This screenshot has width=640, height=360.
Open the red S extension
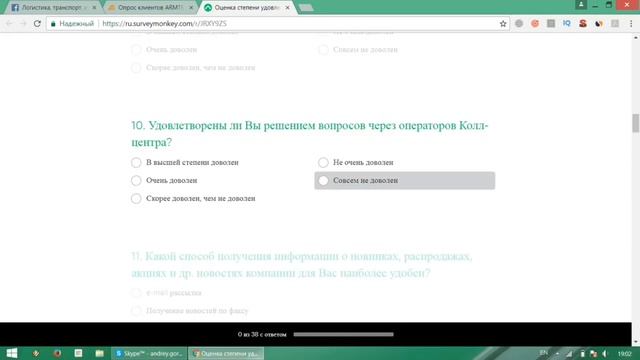(x=583, y=24)
